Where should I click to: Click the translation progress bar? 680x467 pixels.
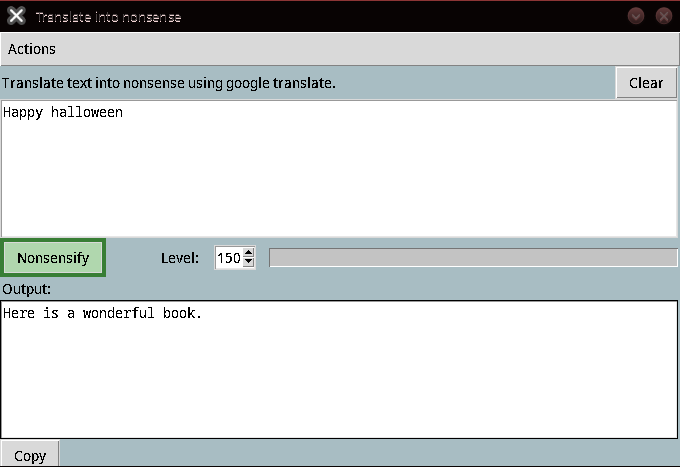pos(473,258)
